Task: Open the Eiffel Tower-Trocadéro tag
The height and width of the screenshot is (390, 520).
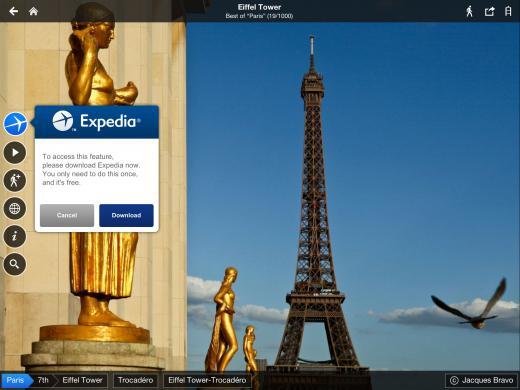Action: [207, 380]
